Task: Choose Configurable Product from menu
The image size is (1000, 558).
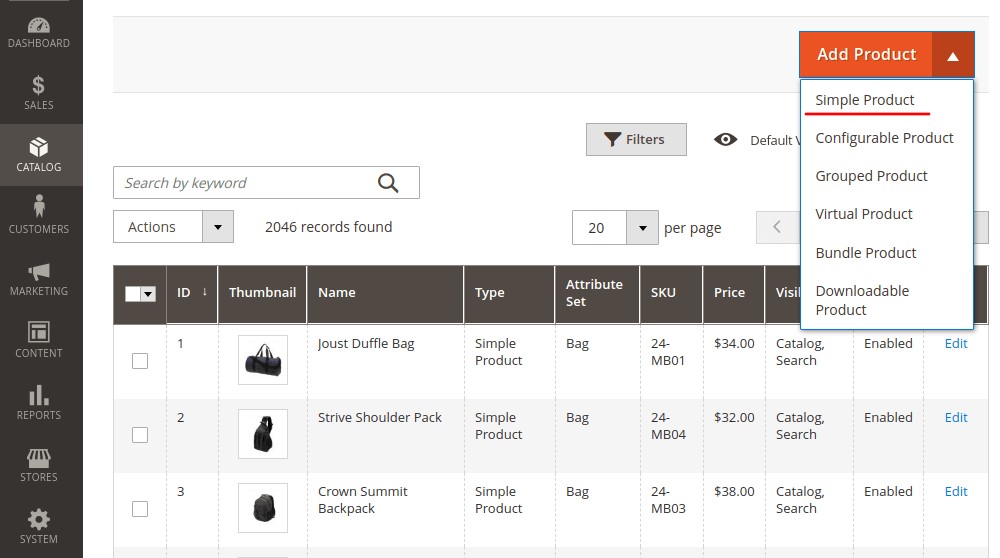Action: (x=884, y=138)
